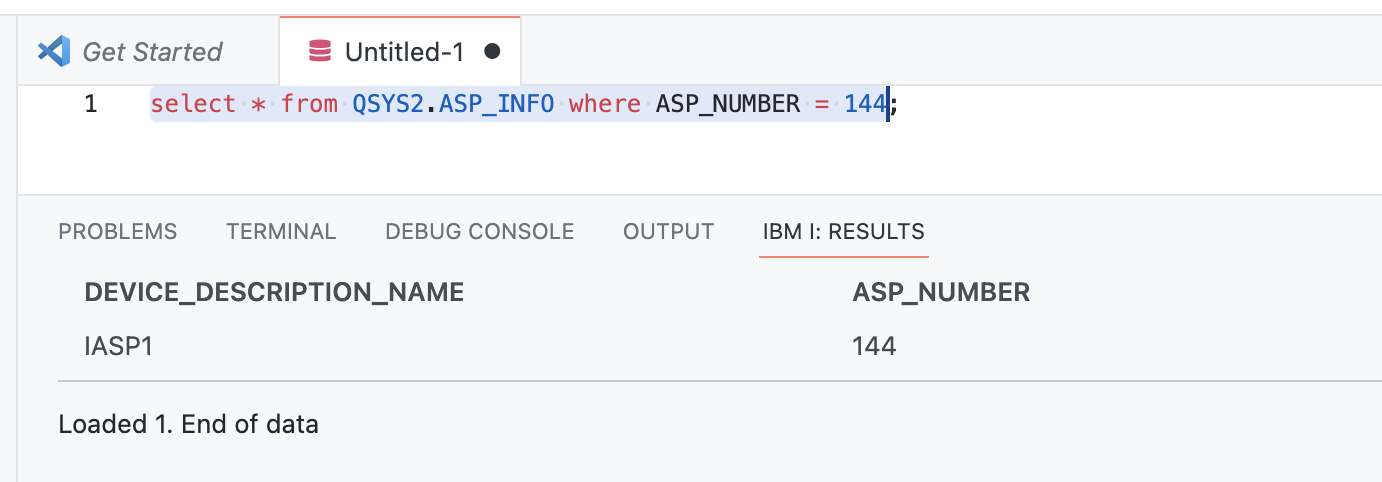Open the PROBLEMS panel tab
The image size is (1382, 482).
tap(118, 232)
